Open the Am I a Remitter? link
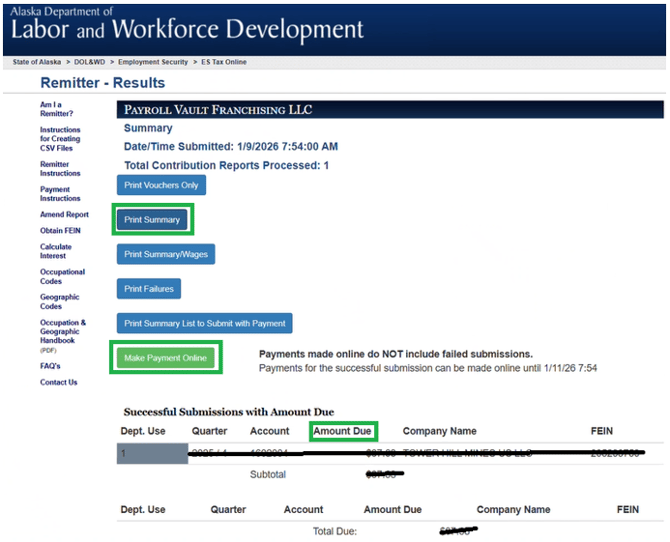Viewport: 670px width, 542px height. (56, 109)
